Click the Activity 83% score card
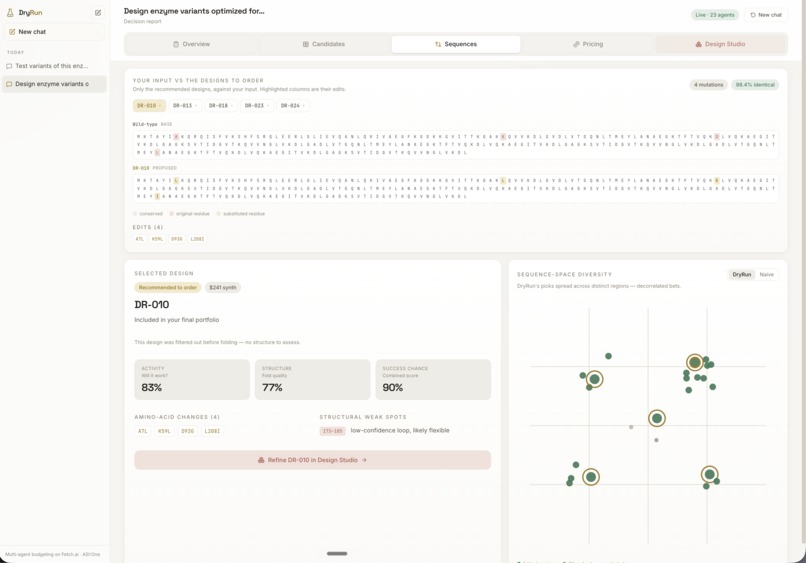 [x=192, y=379]
